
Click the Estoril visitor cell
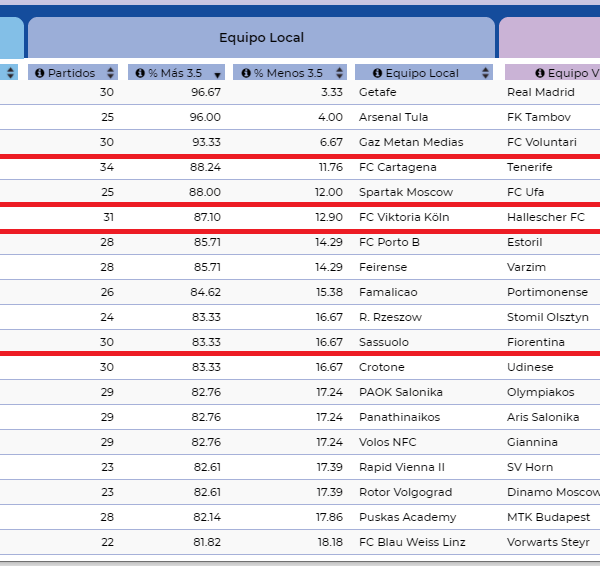coord(525,242)
